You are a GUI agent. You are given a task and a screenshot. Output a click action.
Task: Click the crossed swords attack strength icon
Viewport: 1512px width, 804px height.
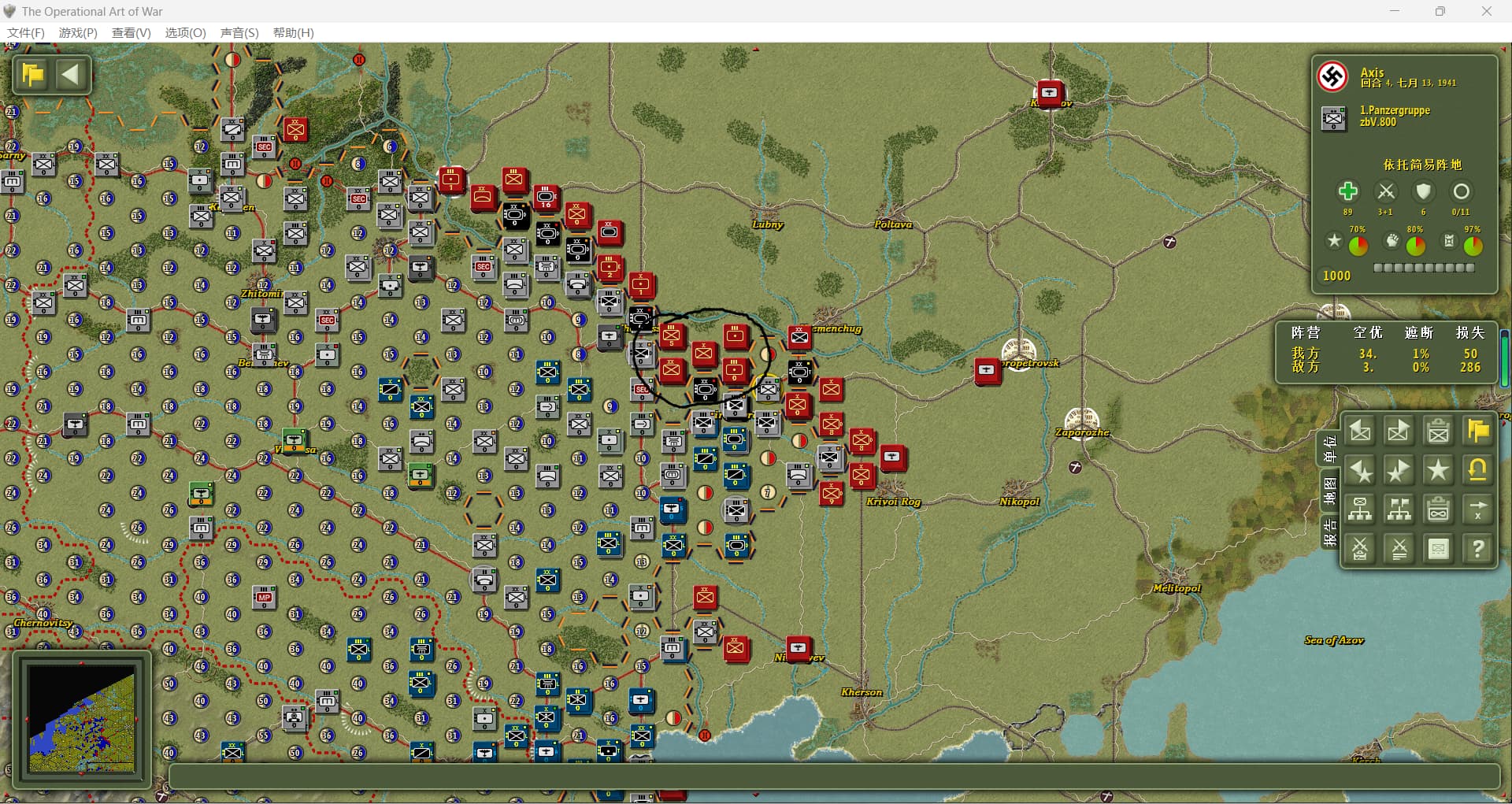pos(1385,191)
